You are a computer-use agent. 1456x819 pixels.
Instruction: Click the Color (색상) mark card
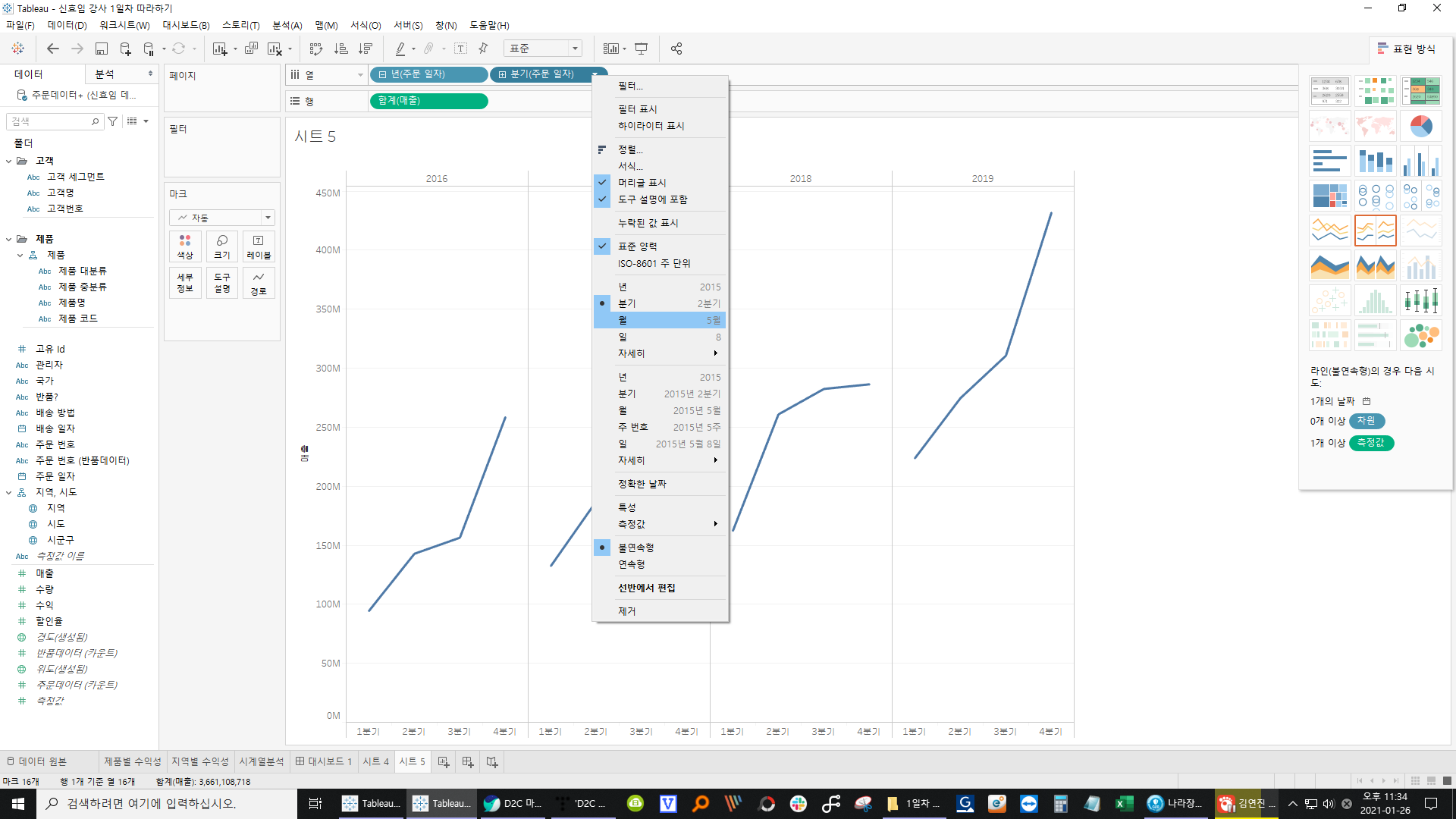pyautogui.click(x=185, y=246)
